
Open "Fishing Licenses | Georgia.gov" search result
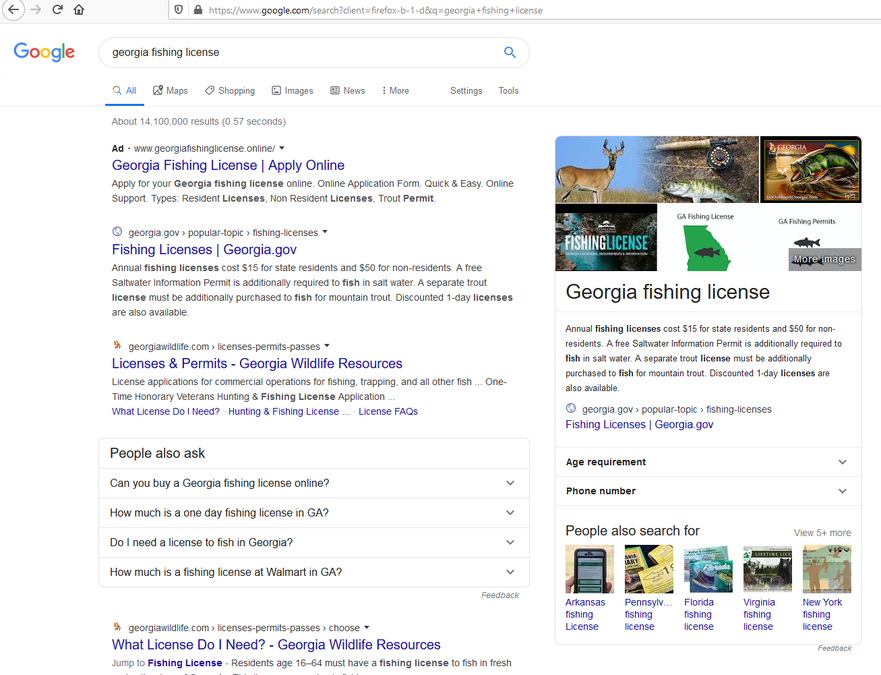tap(204, 250)
